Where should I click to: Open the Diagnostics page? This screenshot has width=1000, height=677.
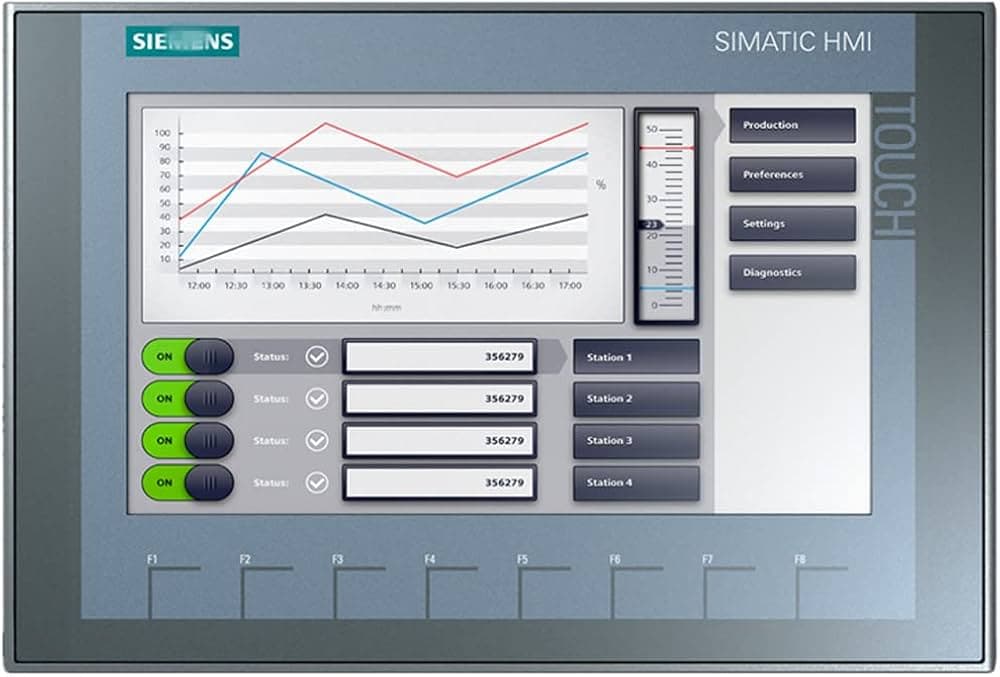coord(792,272)
